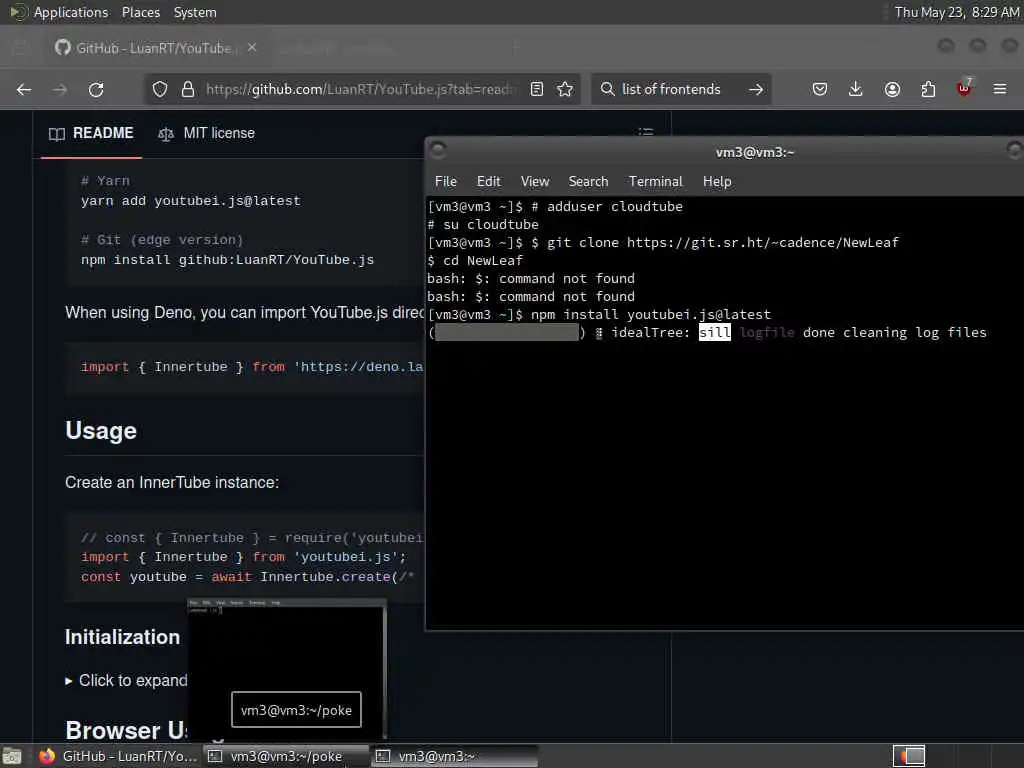The width and height of the screenshot is (1024, 768).
Task: Open the browser downloads panel
Action: coord(856,89)
